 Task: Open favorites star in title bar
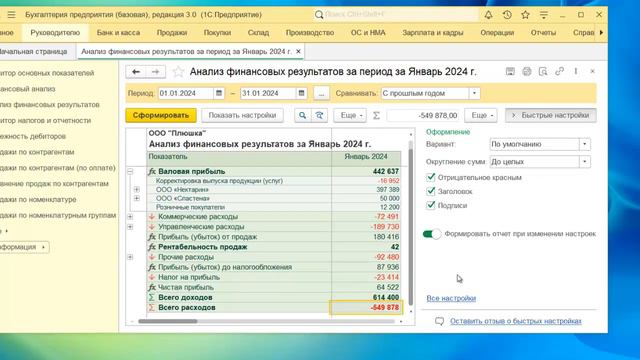pyautogui.click(x=525, y=15)
